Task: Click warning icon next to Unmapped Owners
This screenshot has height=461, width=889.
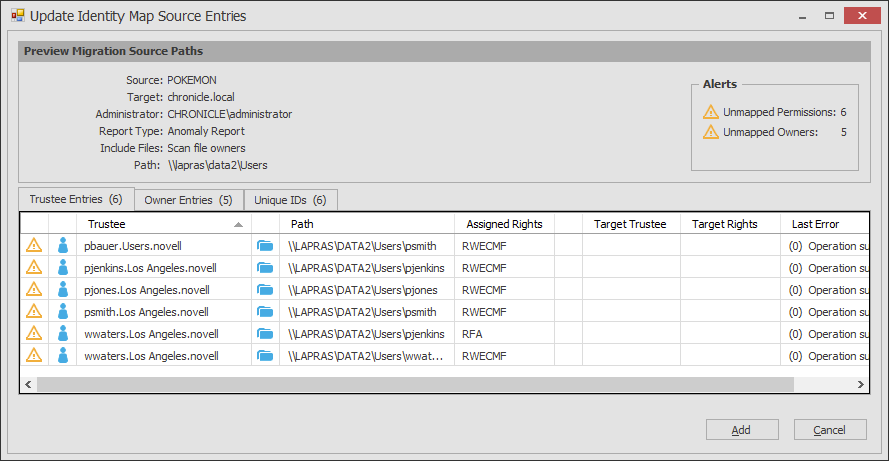Action: point(710,132)
